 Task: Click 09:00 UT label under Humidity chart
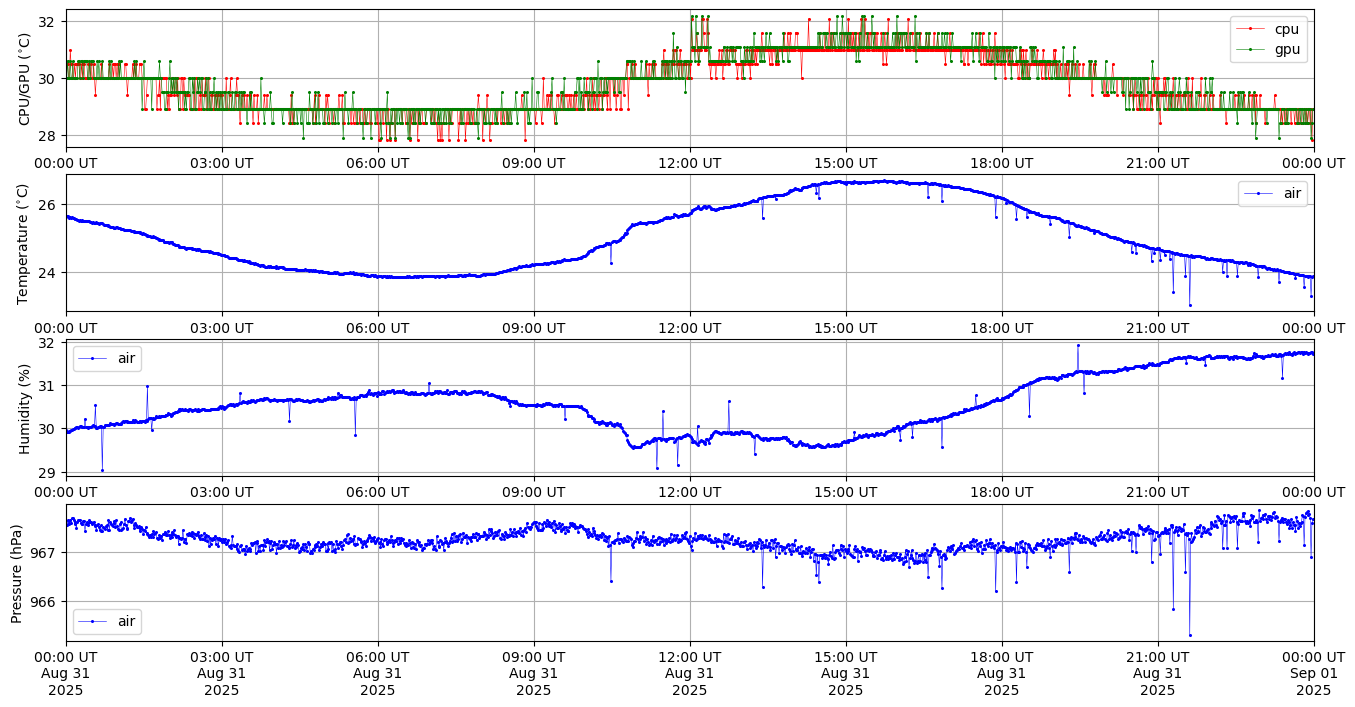pyautogui.click(x=534, y=493)
